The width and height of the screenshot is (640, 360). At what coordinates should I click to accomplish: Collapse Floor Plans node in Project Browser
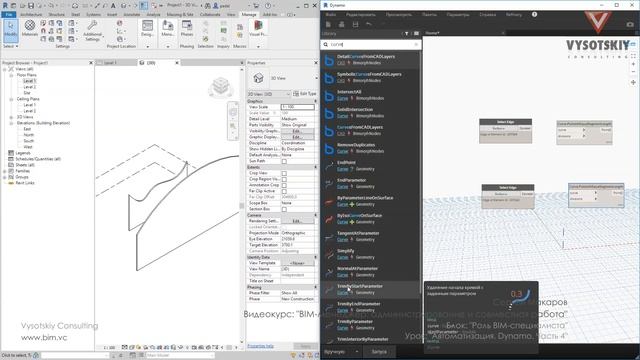11,75
